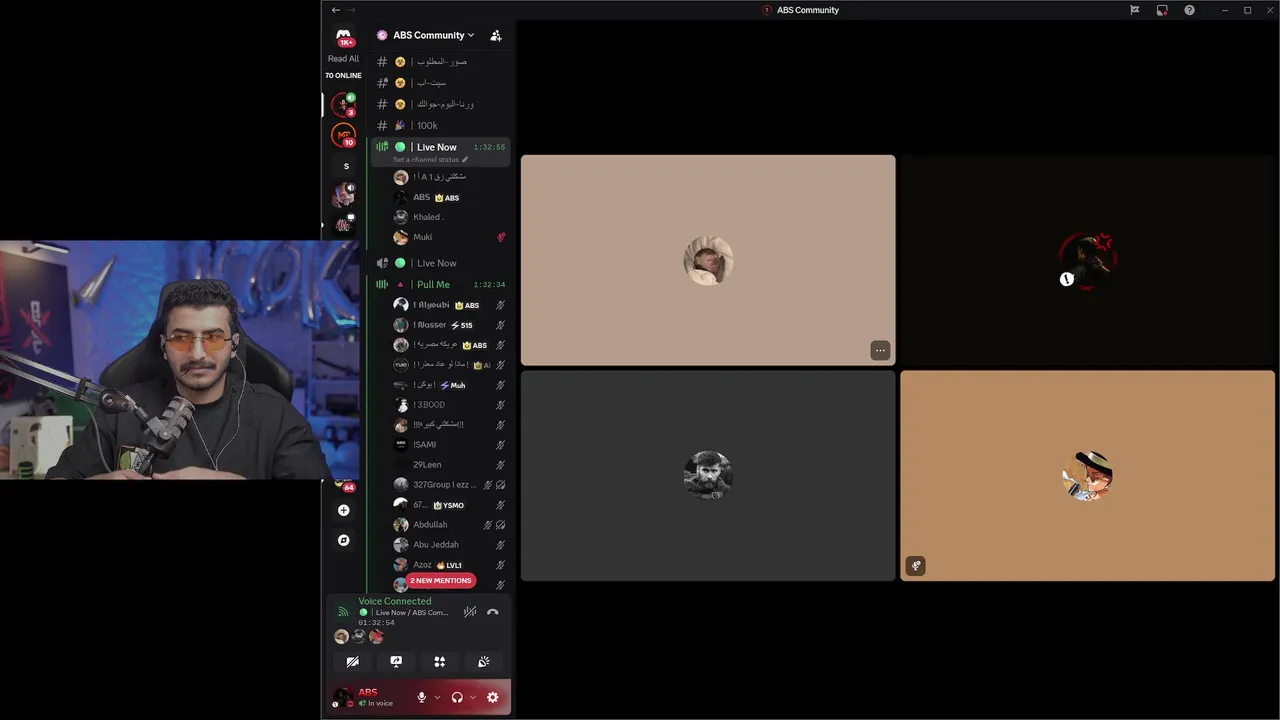Open the activities launcher button
Screen dimensions: 1280x720
click(x=440, y=662)
